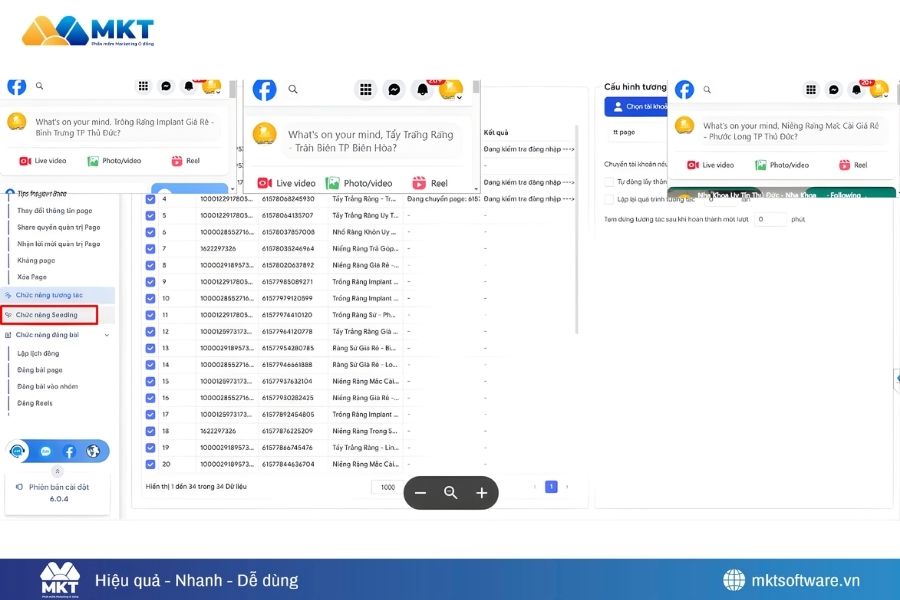This screenshot has width=900, height=600.
Task: Open 'Chức năng tương tác' sidebar item
Action: [x=50, y=295]
